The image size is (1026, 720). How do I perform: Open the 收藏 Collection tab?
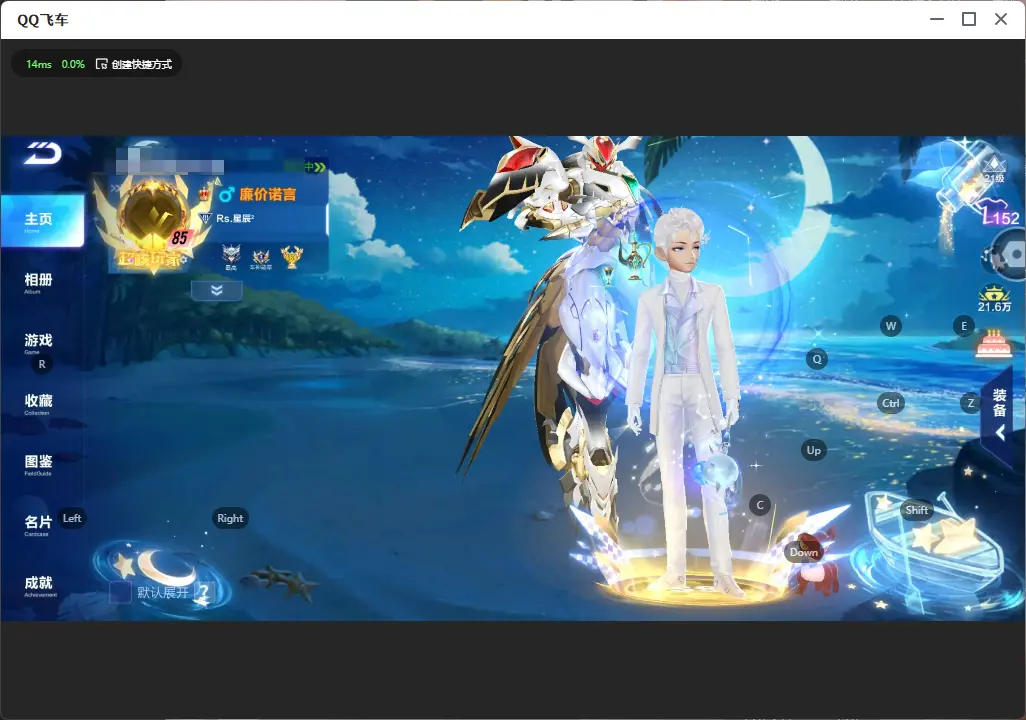38,404
